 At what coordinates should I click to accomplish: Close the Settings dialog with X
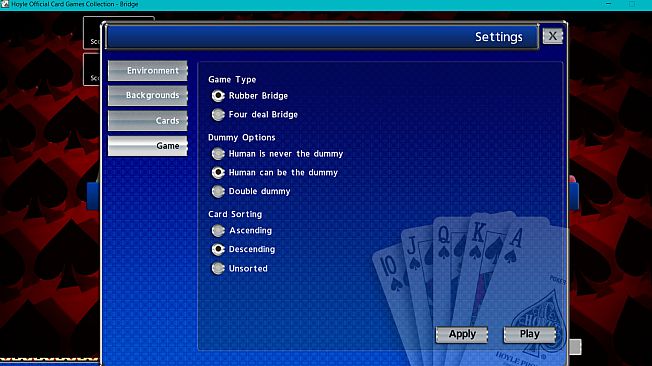click(x=553, y=36)
